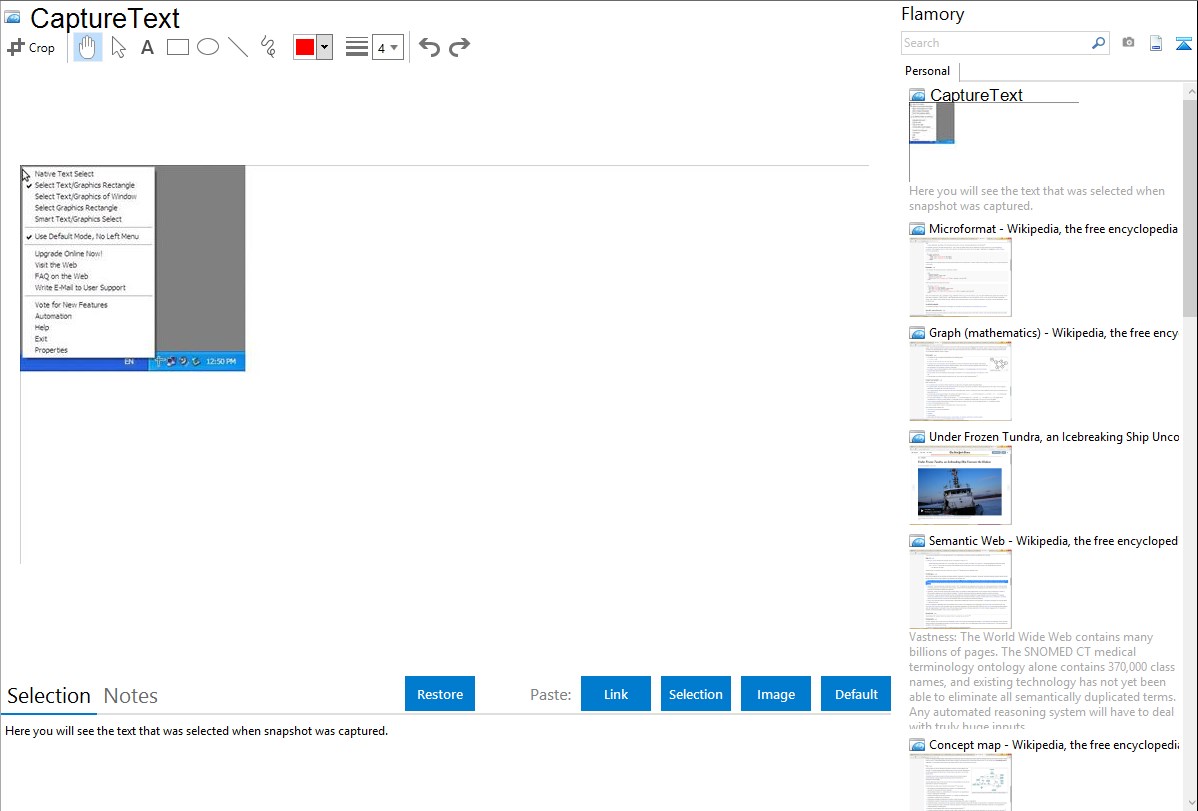Click the captured screenshot image preview
Viewport: 1198px width, 811px height.
133,268
